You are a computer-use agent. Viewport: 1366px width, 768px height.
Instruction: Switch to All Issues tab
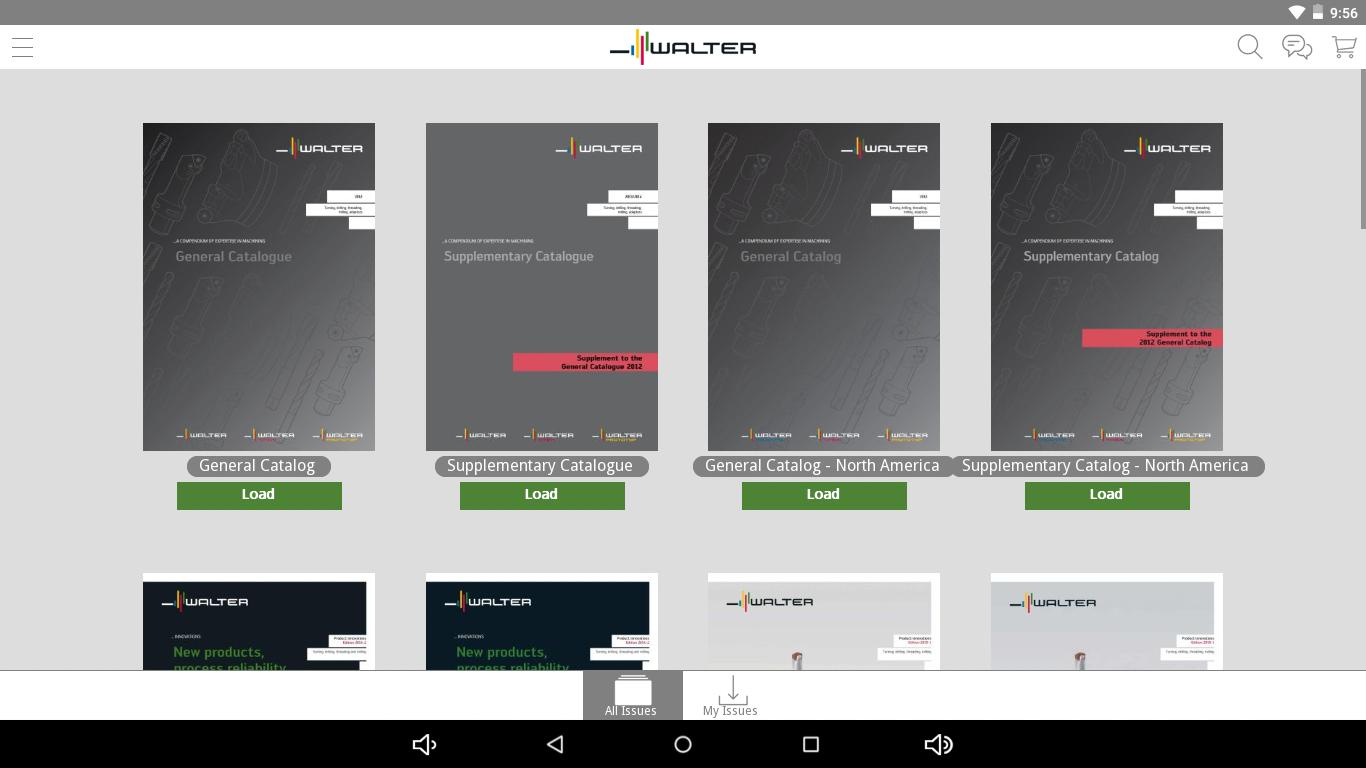632,695
